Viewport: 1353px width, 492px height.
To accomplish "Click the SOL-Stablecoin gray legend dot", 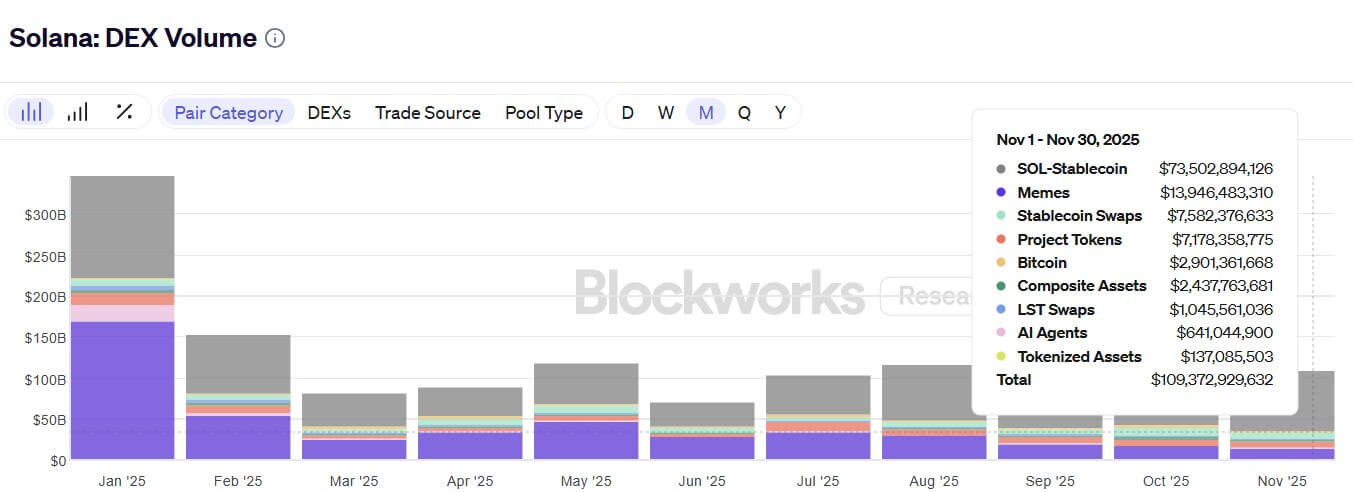I will [1002, 169].
